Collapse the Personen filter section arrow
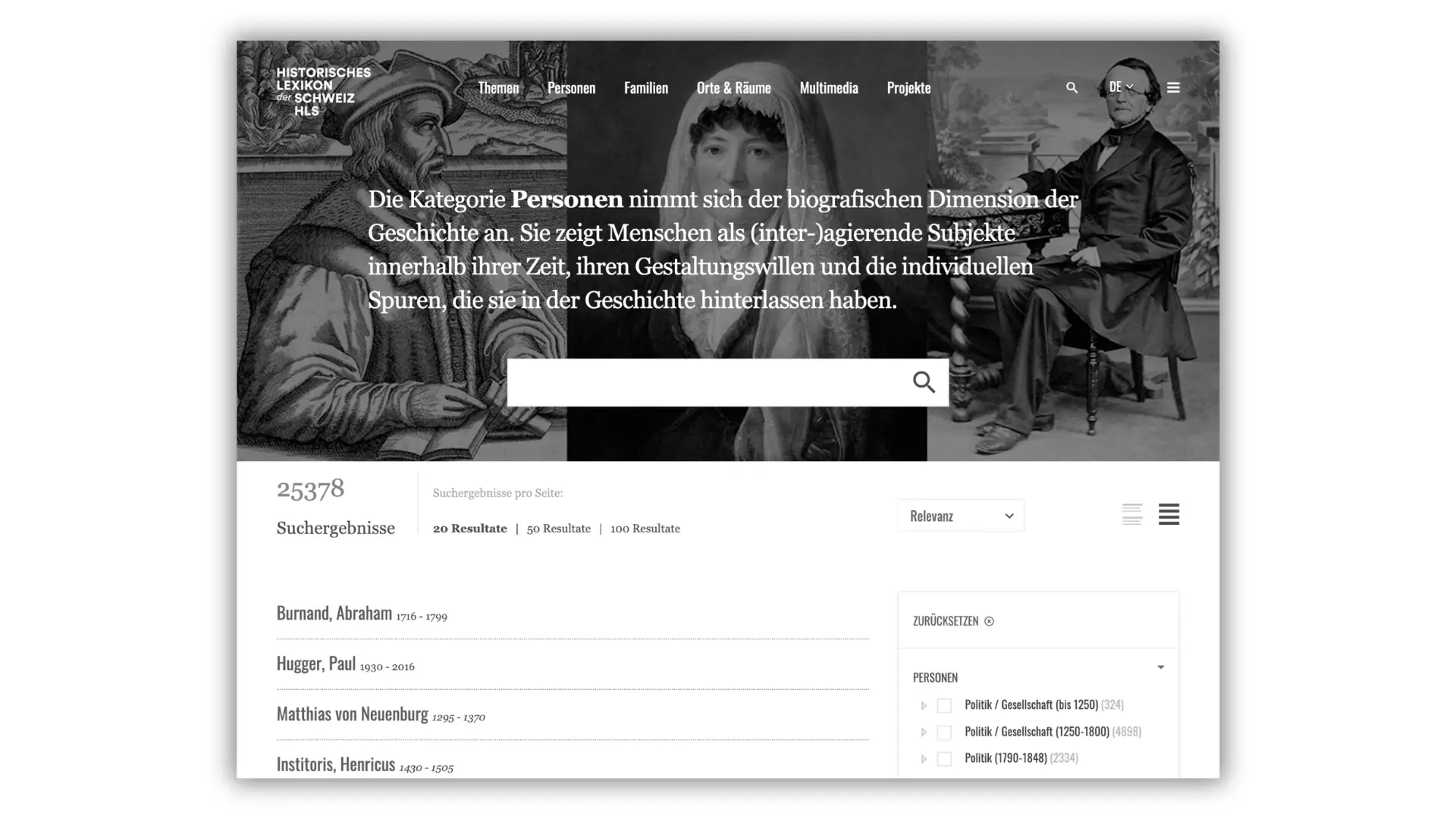The width and height of the screenshot is (1456, 819). [1160, 667]
